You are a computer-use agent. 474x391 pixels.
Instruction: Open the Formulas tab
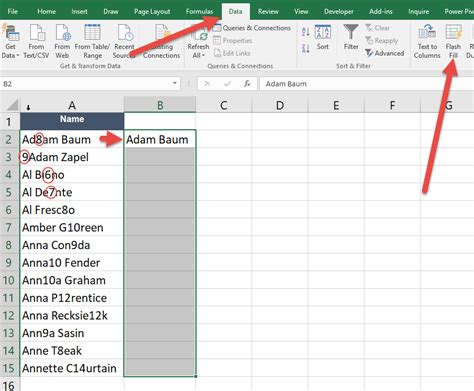click(199, 11)
